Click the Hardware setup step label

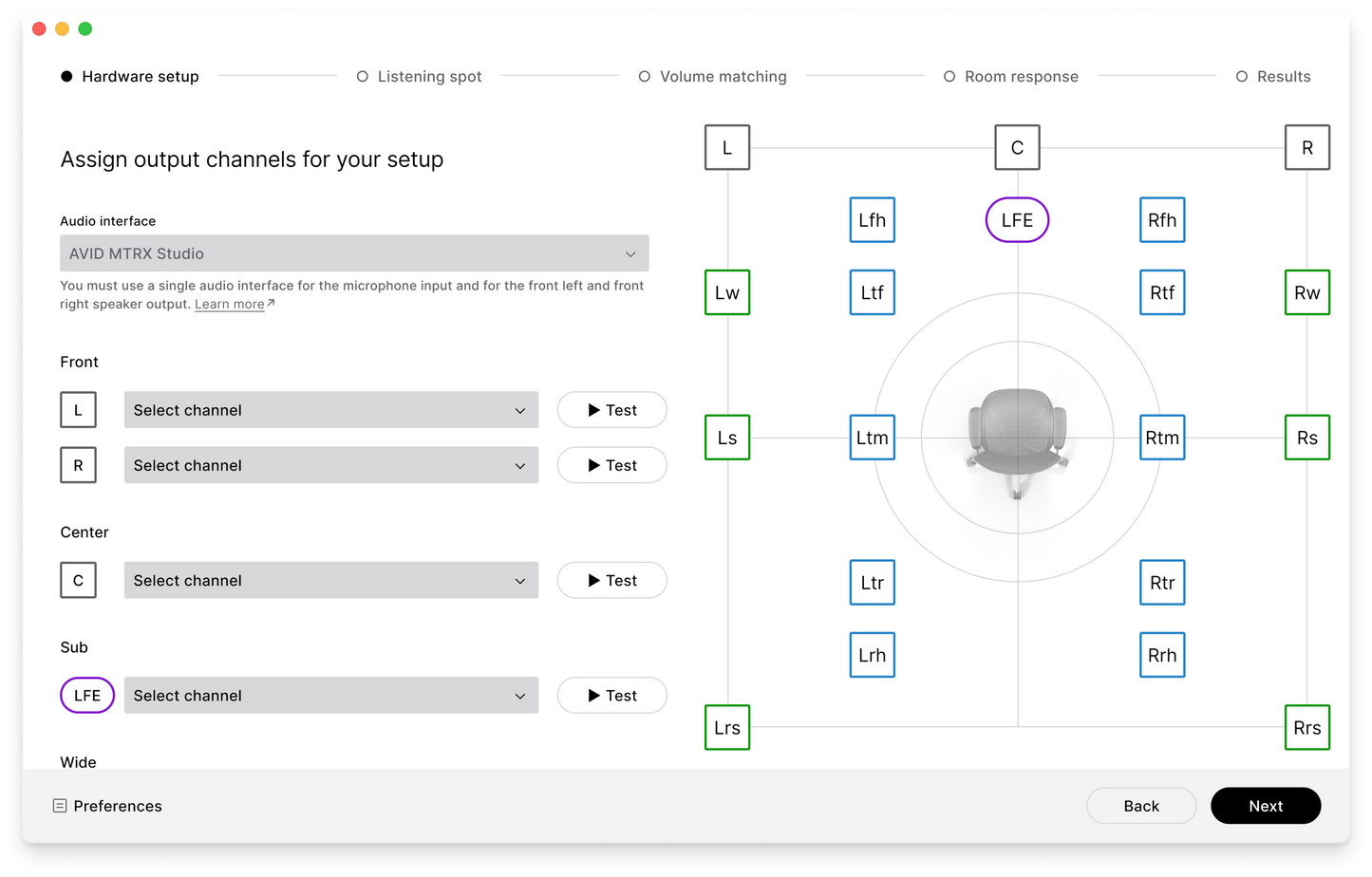coord(140,76)
